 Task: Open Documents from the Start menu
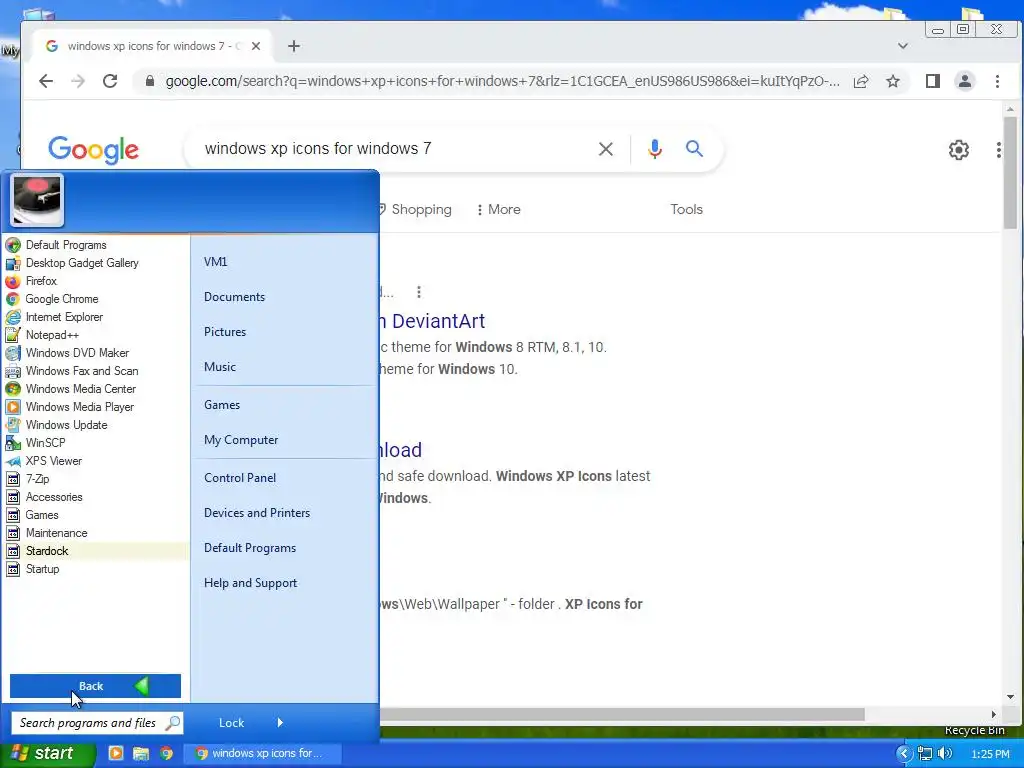(234, 296)
